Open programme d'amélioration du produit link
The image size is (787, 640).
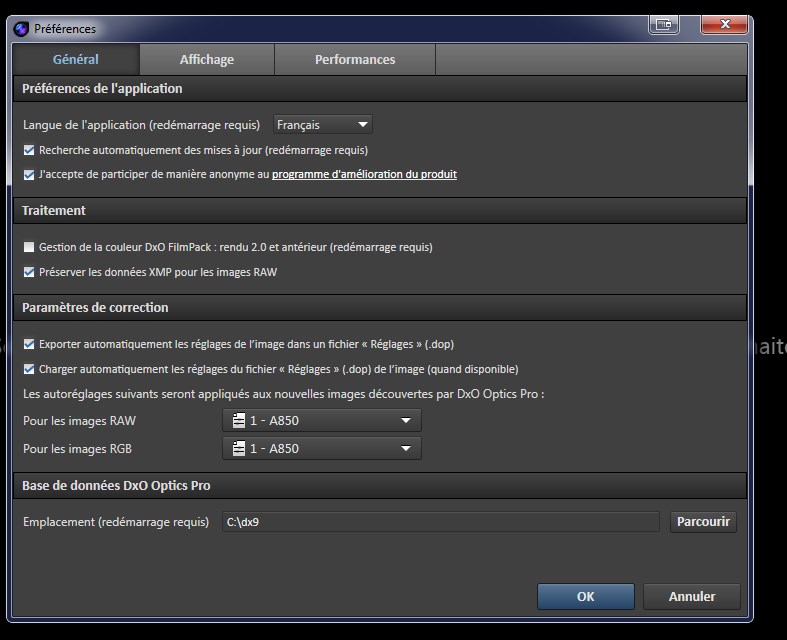(364, 174)
